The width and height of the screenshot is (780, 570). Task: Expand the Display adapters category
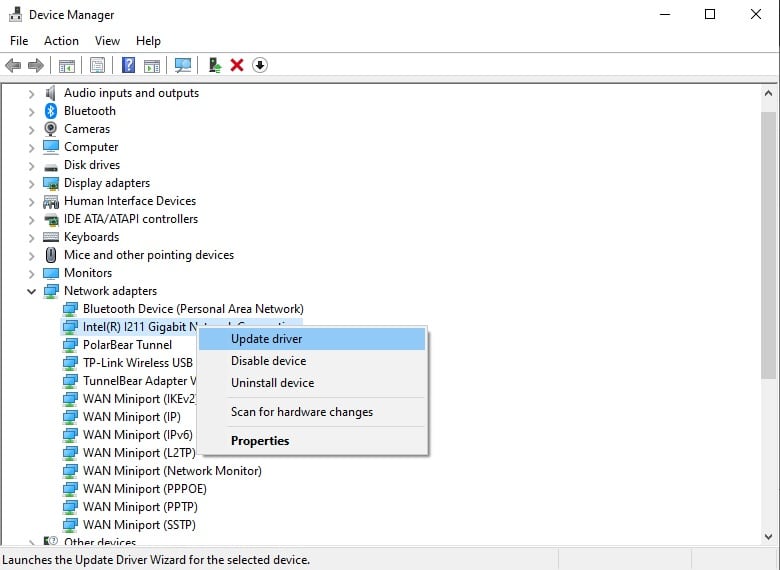[31, 184]
